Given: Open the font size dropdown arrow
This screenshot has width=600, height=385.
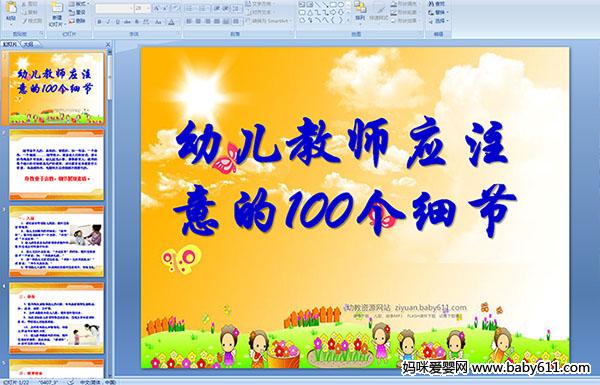Looking at the screenshot, I should pos(148,8).
